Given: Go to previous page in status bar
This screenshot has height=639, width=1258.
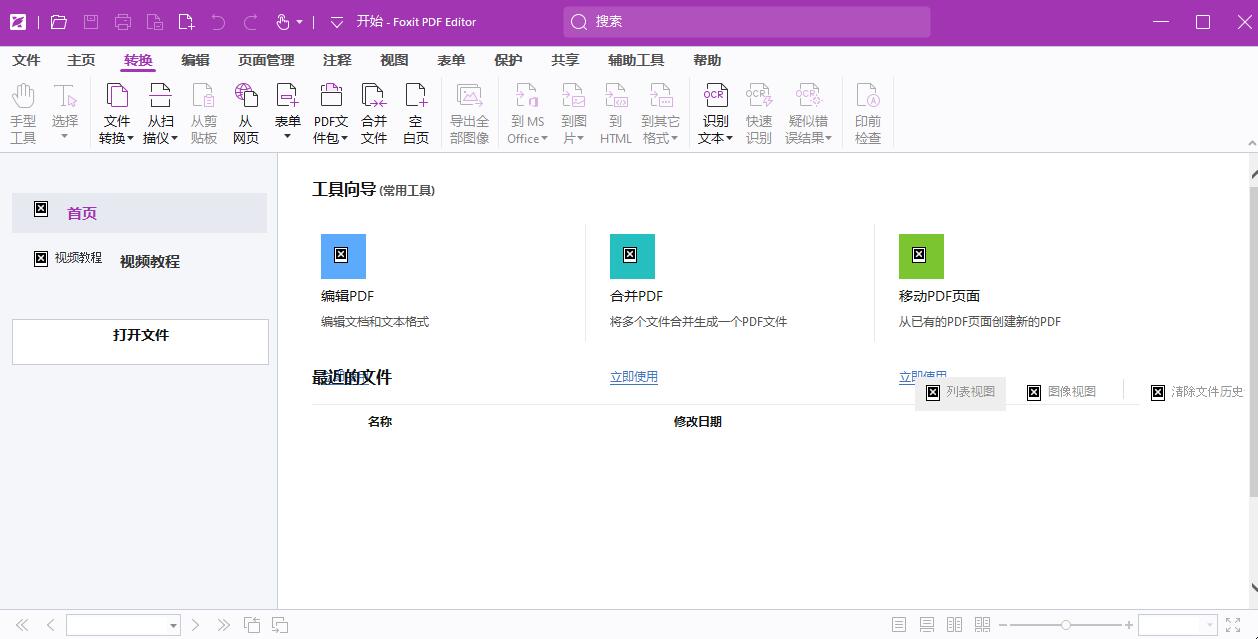Looking at the screenshot, I should point(50,625).
